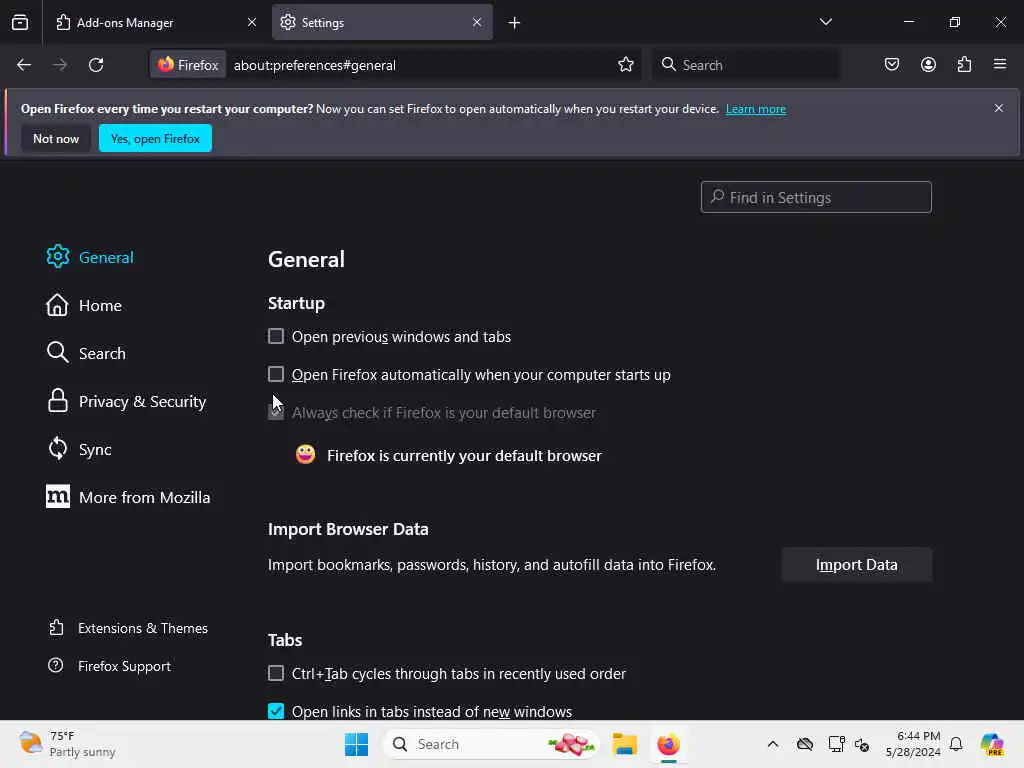Toggle Always check if Firefox is default browser
Screen dimensions: 1024x768
(276, 413)
